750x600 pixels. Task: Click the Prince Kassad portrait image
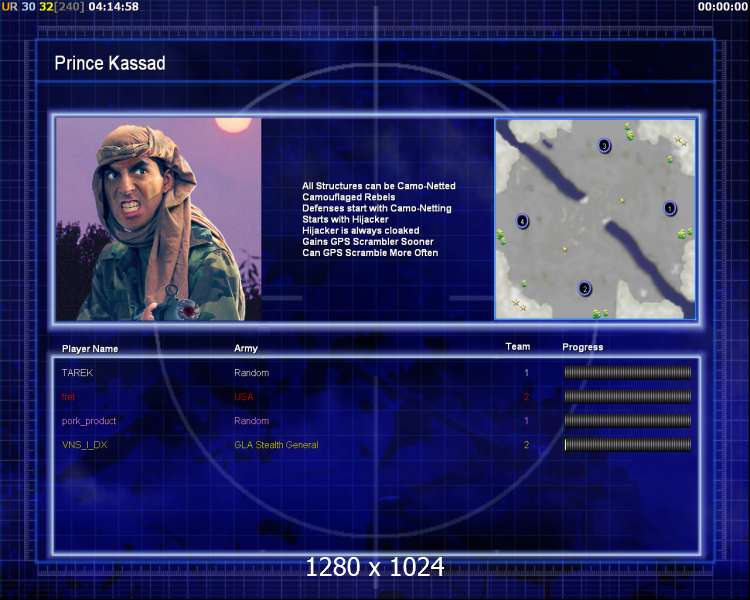pos(158,219)
